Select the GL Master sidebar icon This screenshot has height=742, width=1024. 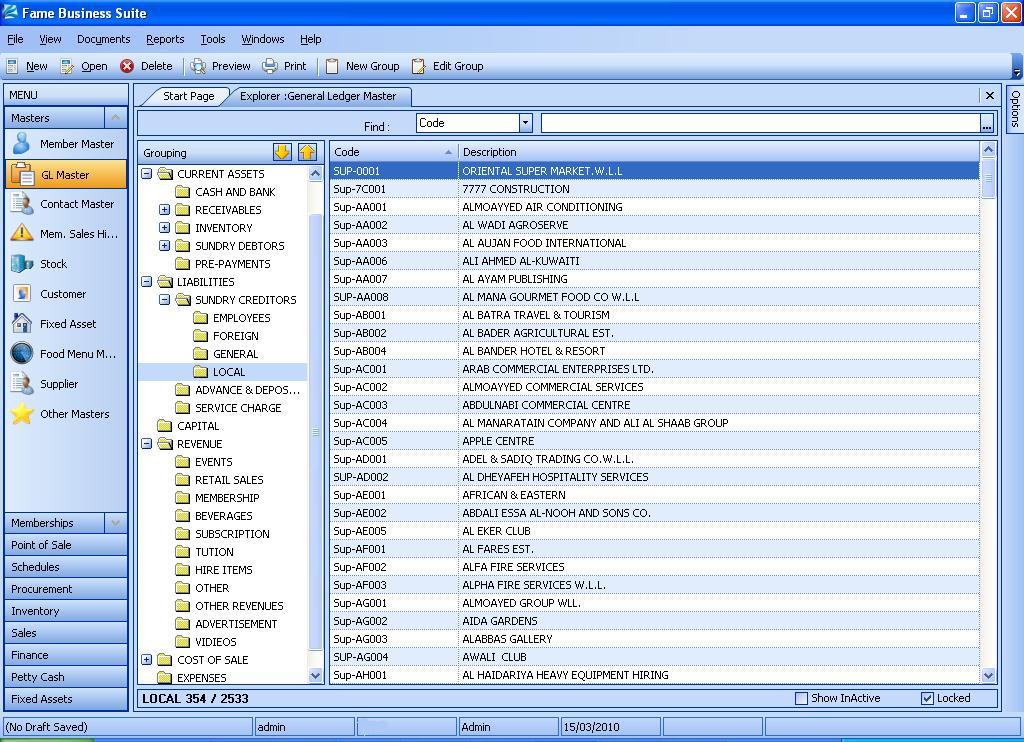(22, 174)
